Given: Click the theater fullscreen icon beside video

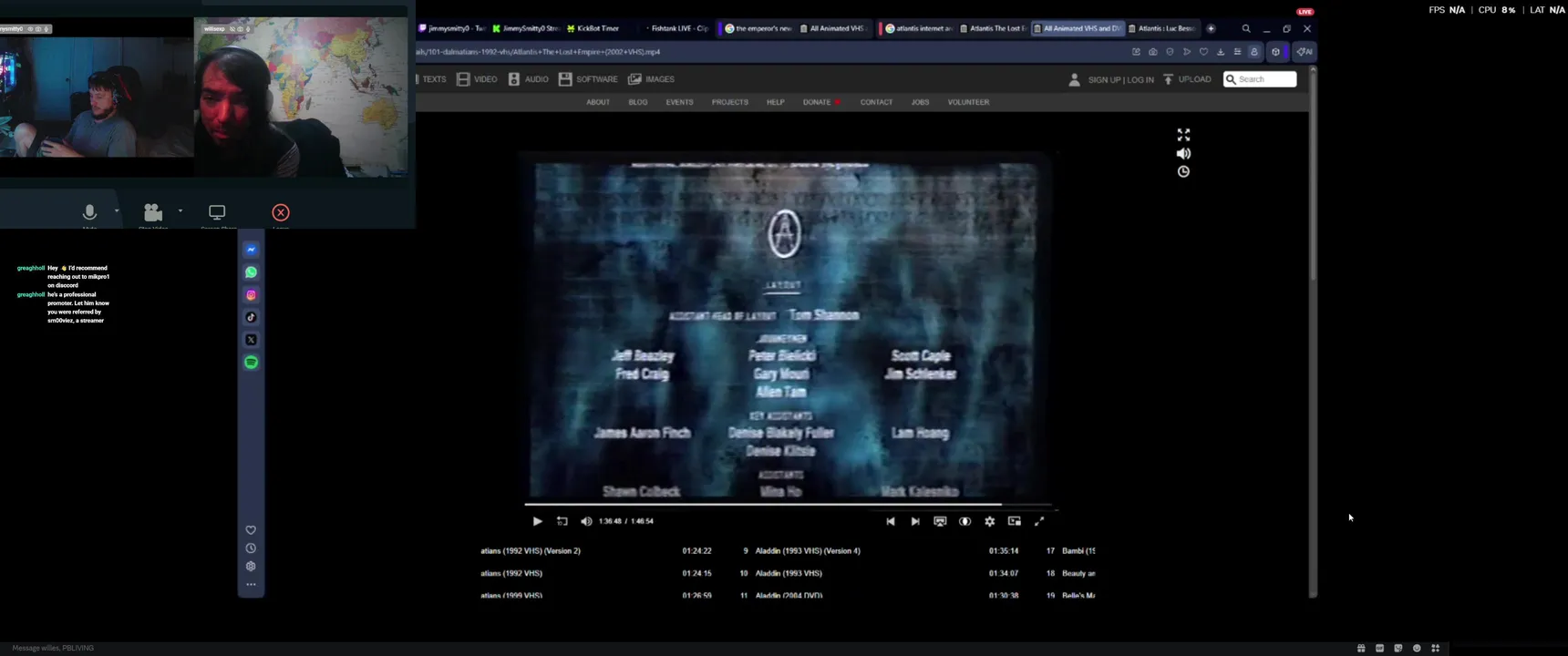Looking at the screenshot, I should pyautogui.click(x=1183, y=135).
